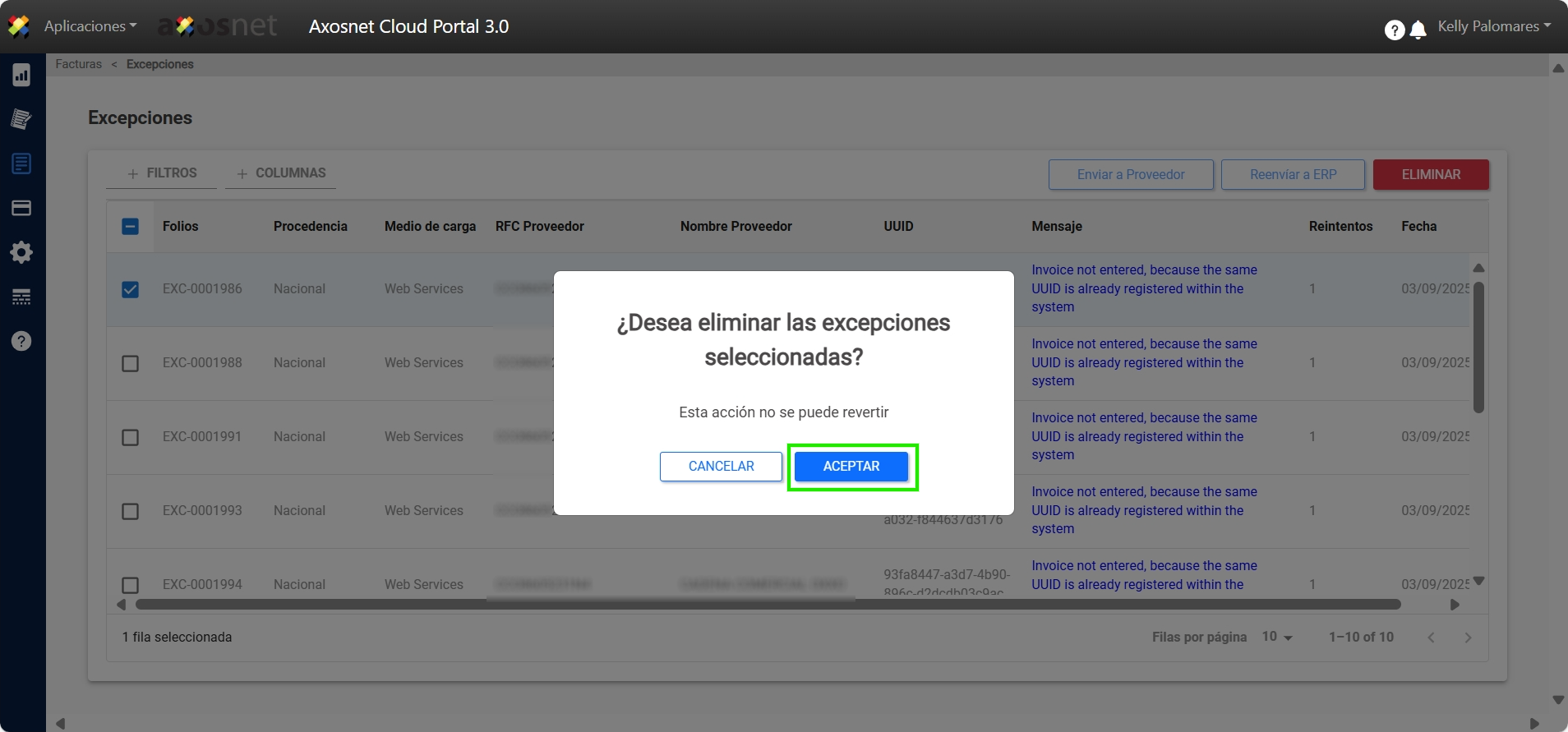Click the table rows sidebar icon
The image size is (1568, 732).
tap(21, 297)
